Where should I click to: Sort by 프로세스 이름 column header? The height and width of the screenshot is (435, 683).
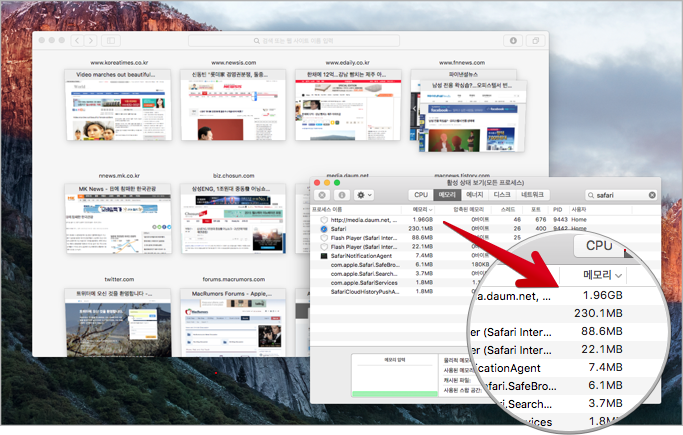click(x=327, y=209)
